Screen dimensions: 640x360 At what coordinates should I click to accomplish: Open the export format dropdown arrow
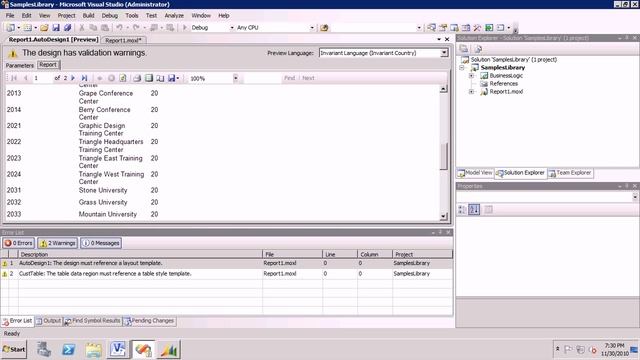[178, 78]
